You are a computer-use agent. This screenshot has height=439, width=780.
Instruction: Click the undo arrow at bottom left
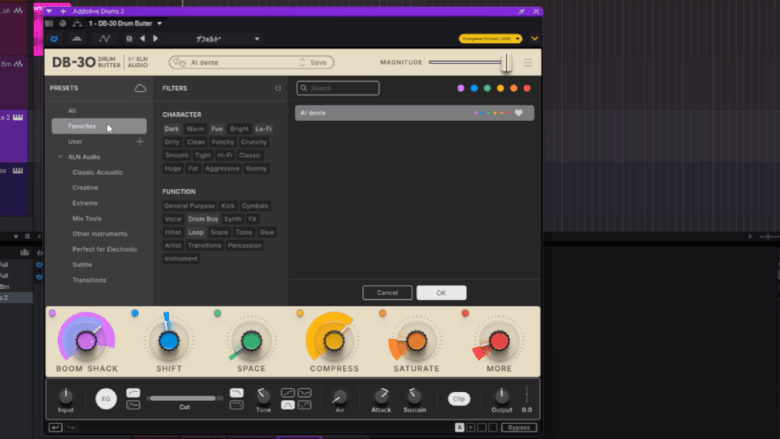pos(55,427)
